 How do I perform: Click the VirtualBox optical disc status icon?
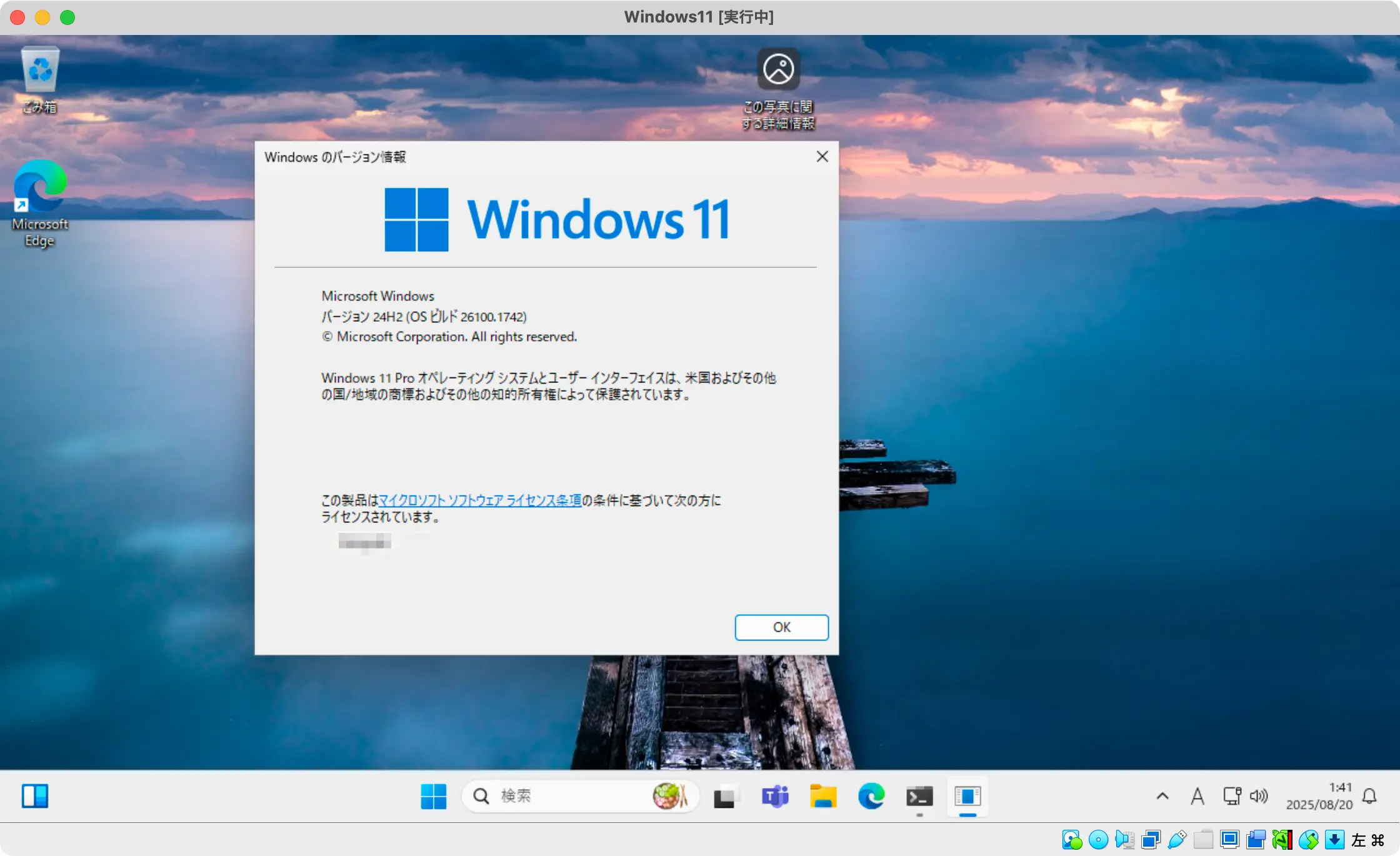tap(1098, 840)
